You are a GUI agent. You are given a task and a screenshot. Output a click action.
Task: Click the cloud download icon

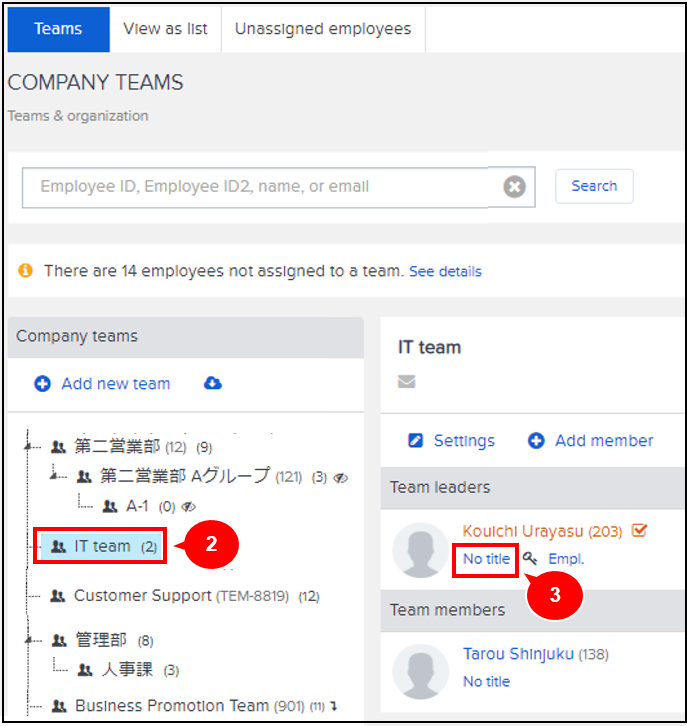pos(212,383)
